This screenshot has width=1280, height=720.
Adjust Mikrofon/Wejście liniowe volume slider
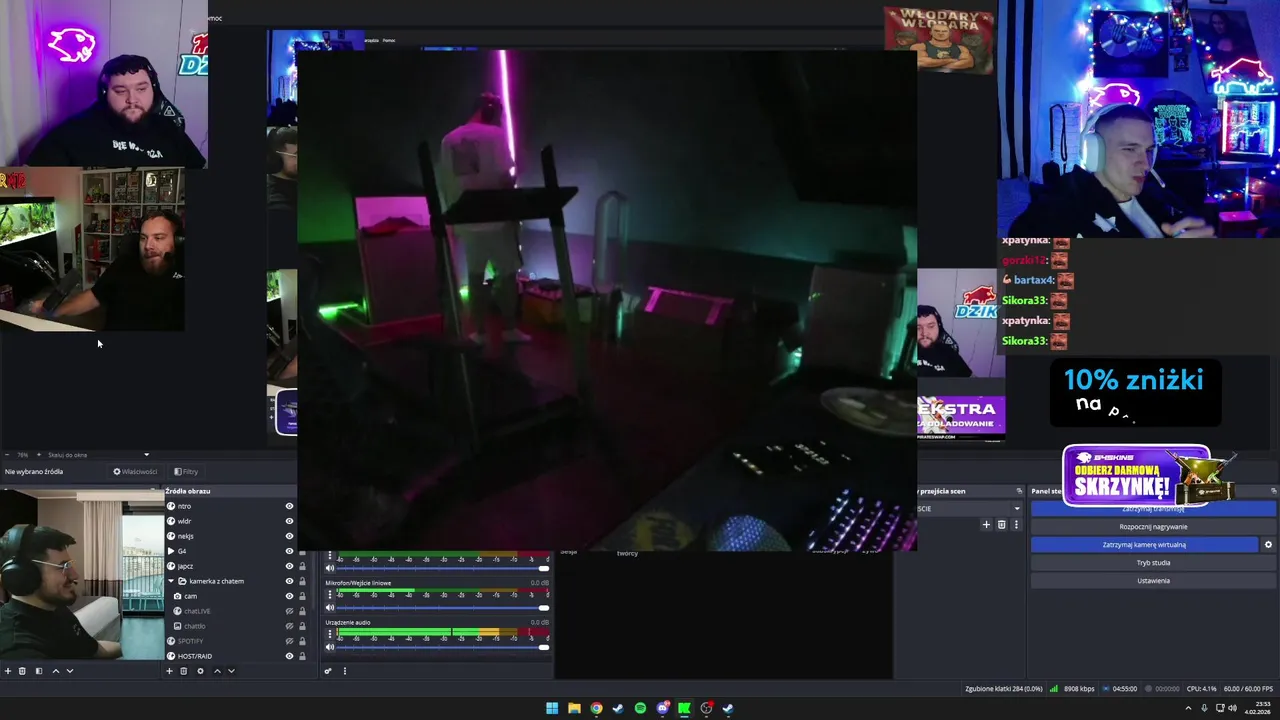click(444, 607)
